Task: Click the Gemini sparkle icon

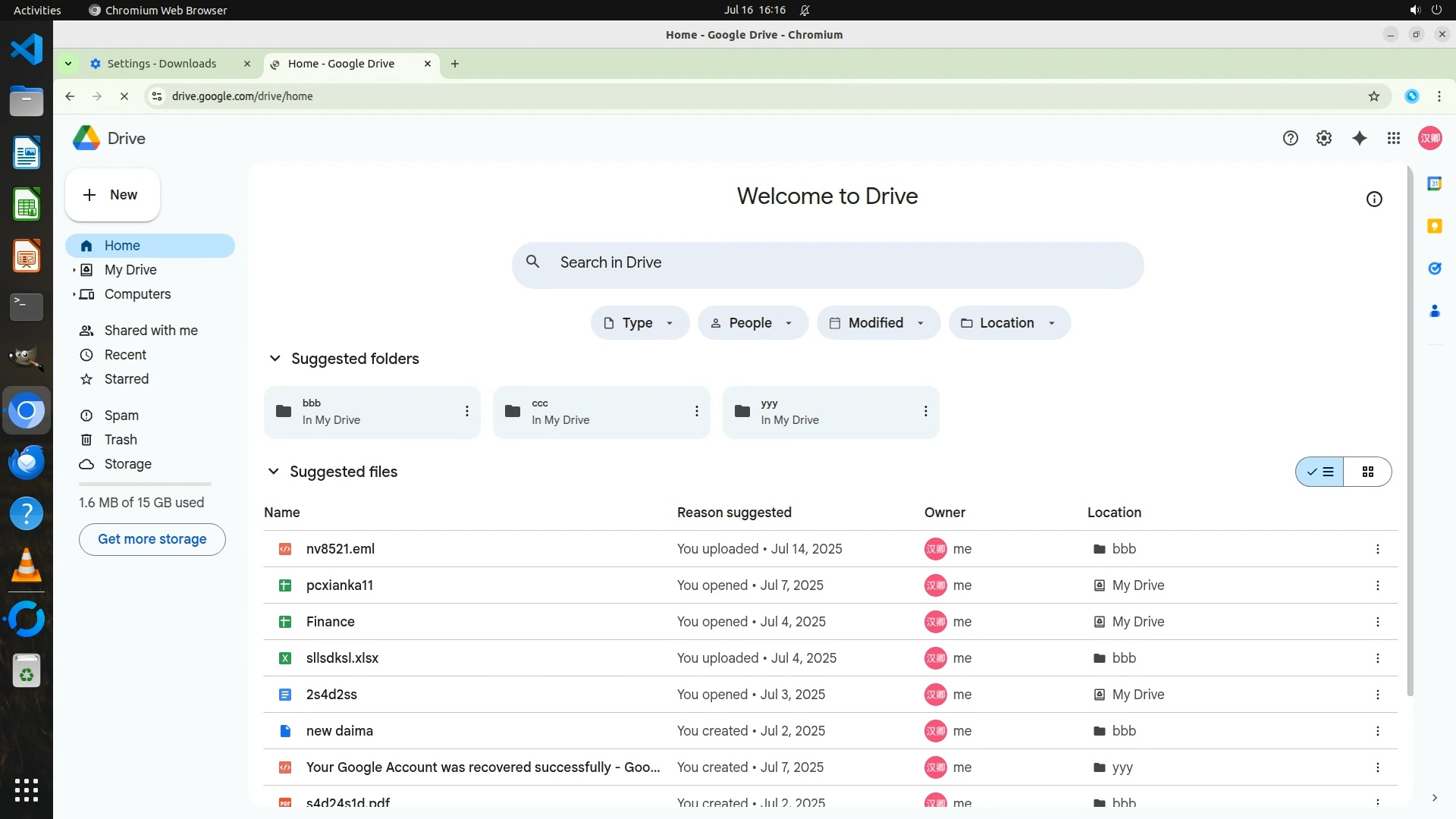Action: 1359,138
